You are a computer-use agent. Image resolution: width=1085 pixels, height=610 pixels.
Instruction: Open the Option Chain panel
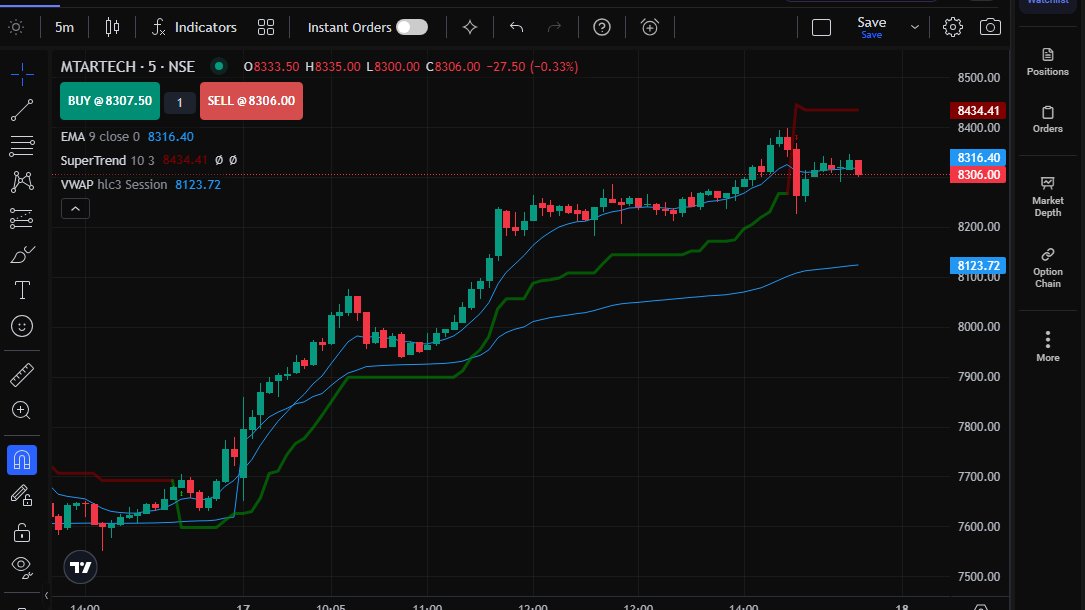(x=1048, y=268)
